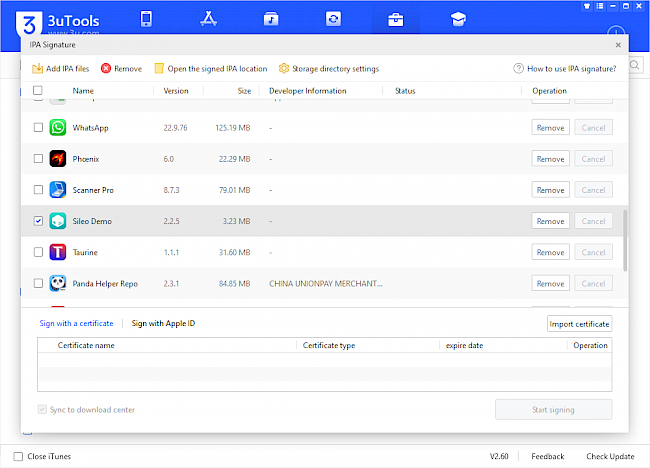The height and width of the screenshot is (468, 650).
Task: Open the Toolbox briefcase icon
Action: point(395,19)
